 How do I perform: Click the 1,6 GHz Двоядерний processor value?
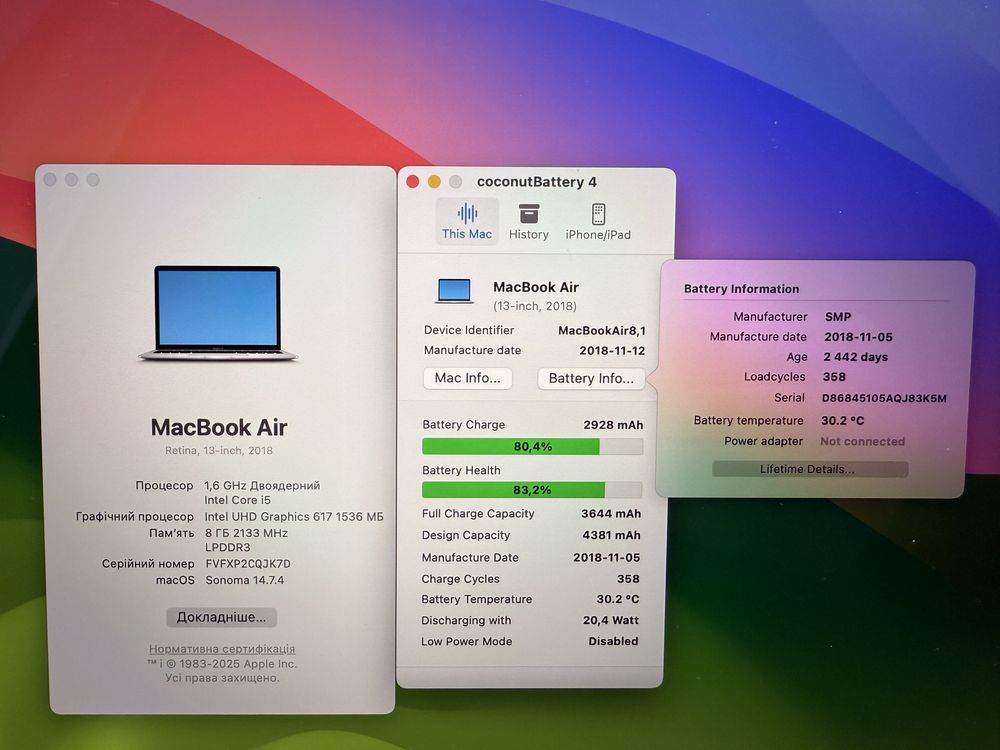point(262,485)
